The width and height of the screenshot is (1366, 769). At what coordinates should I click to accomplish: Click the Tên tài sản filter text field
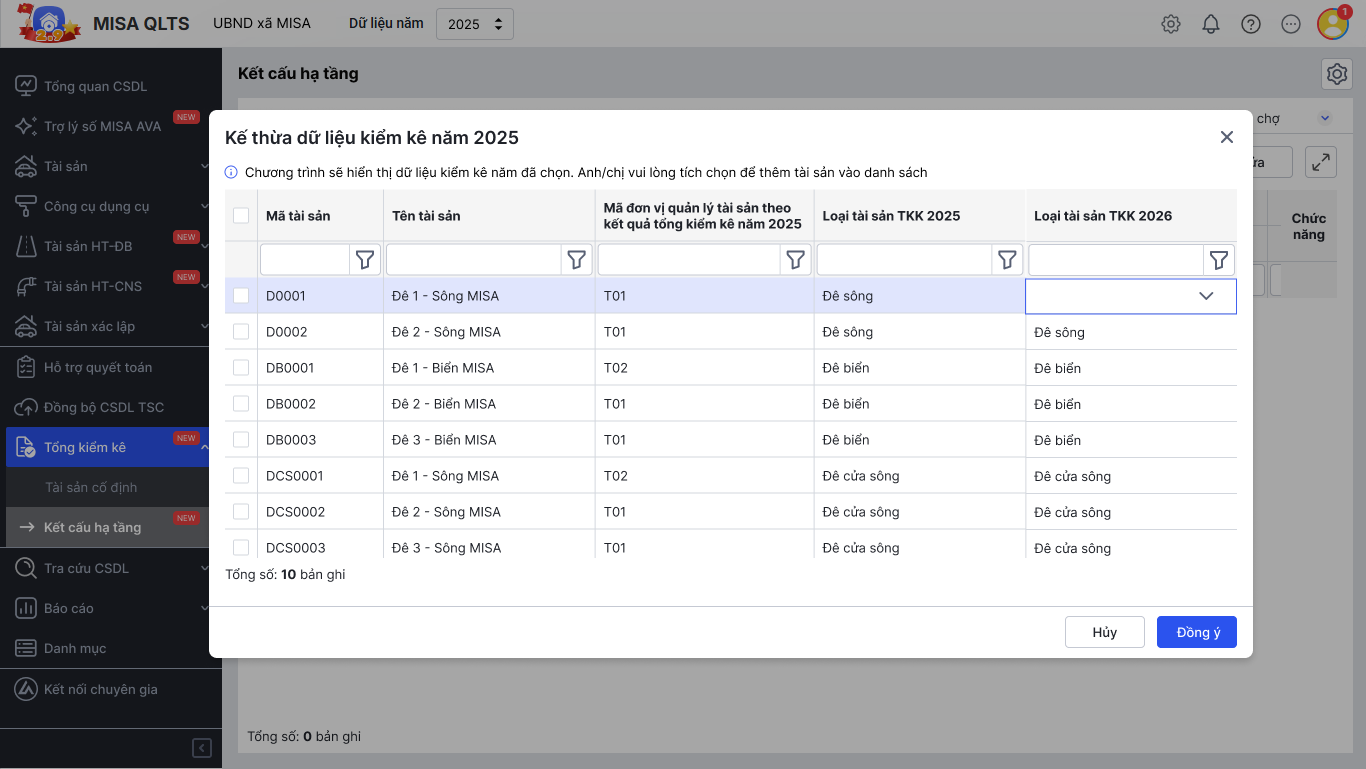click(474, 260)
